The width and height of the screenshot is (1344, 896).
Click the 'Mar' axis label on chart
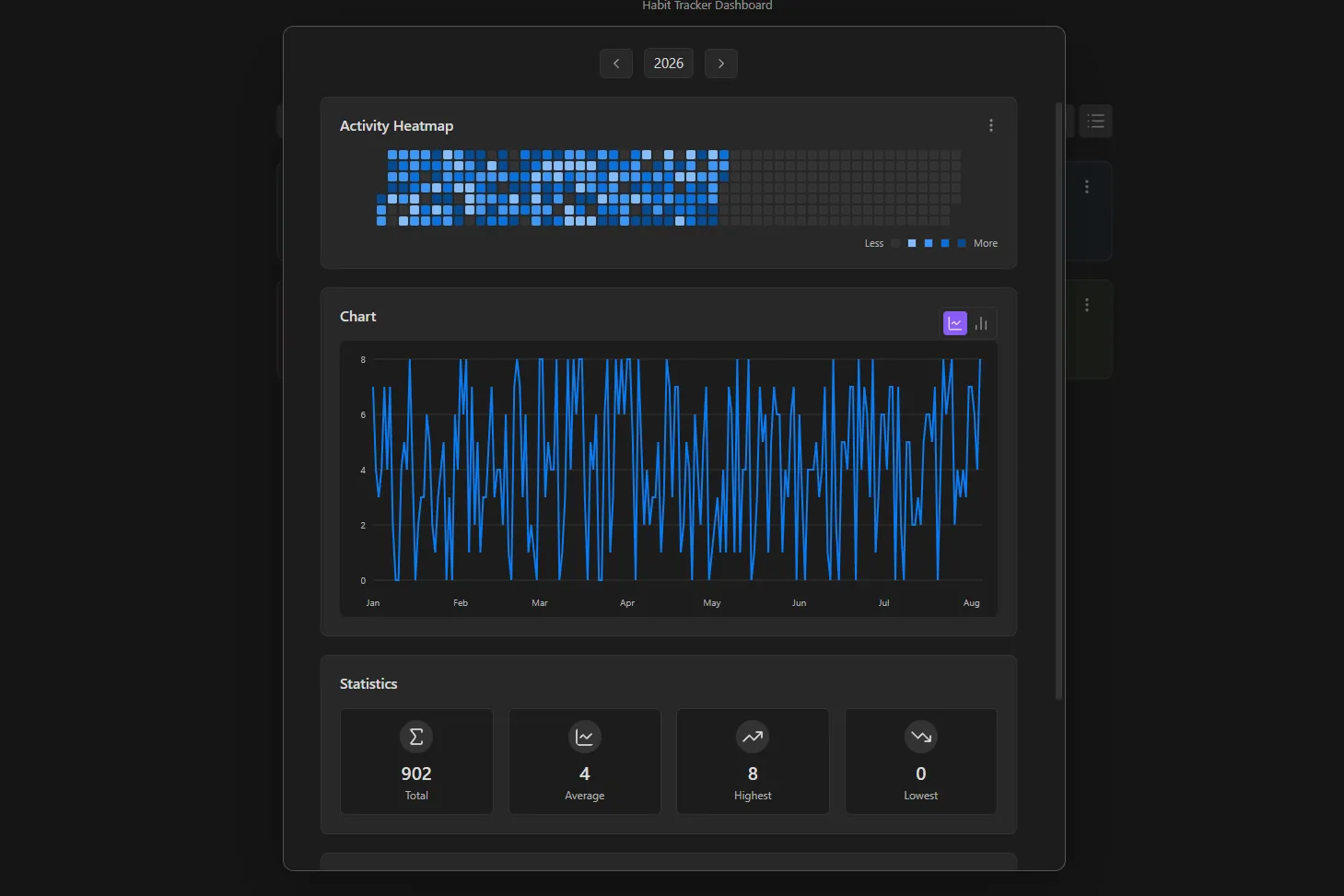pyautogui.click(x=540, y=603)
